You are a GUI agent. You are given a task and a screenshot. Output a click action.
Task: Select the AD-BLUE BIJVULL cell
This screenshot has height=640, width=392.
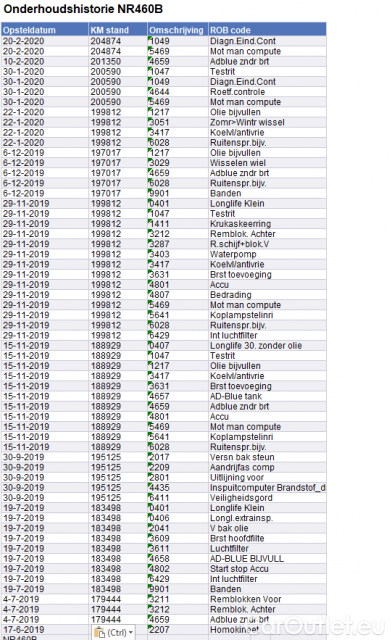(x=267, y=558)
